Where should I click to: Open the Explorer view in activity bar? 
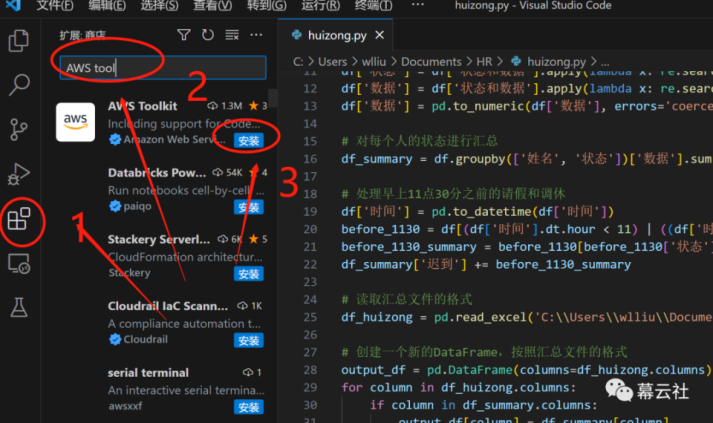[x=19, y=41]
